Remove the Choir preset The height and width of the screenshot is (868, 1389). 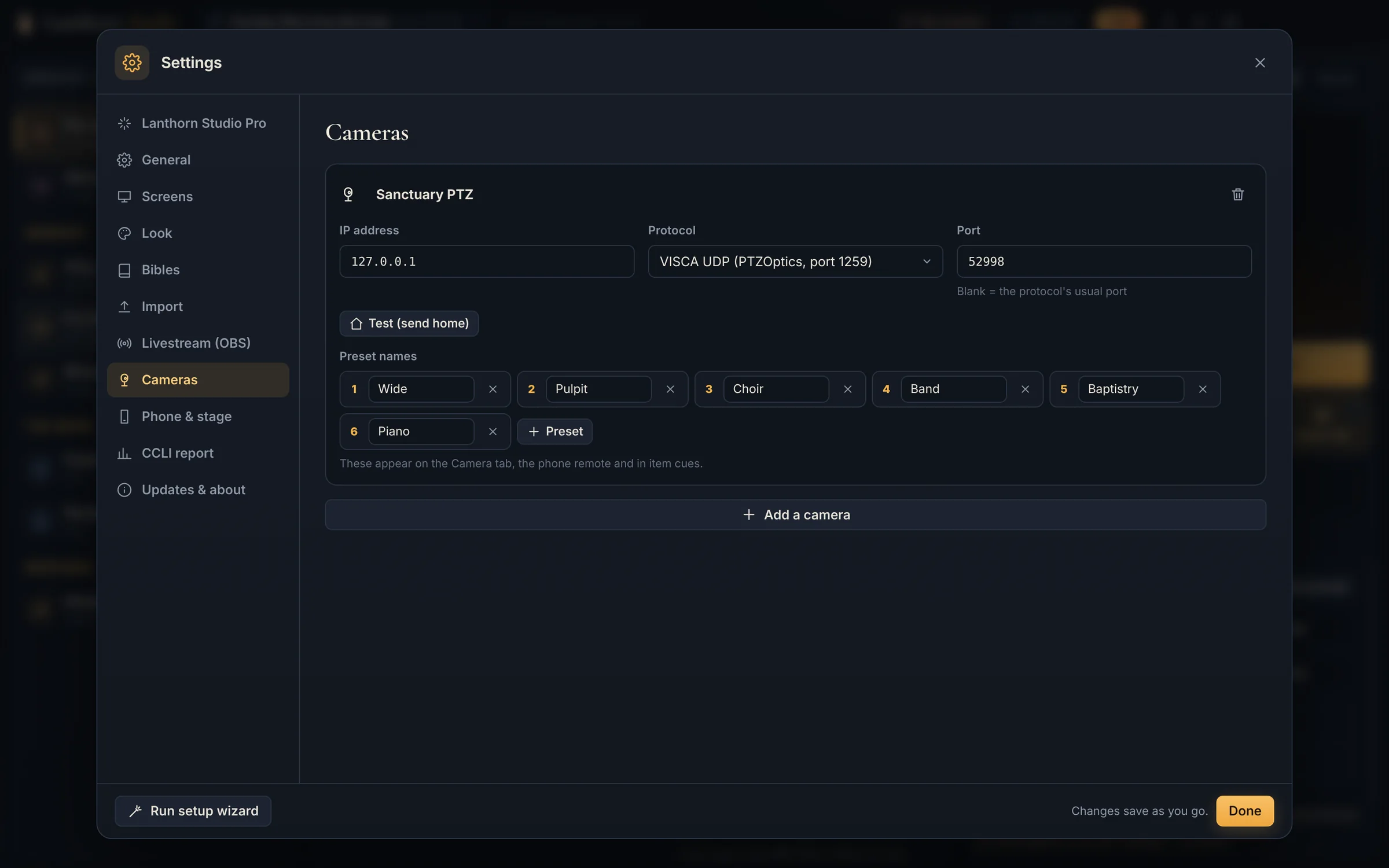848,389
